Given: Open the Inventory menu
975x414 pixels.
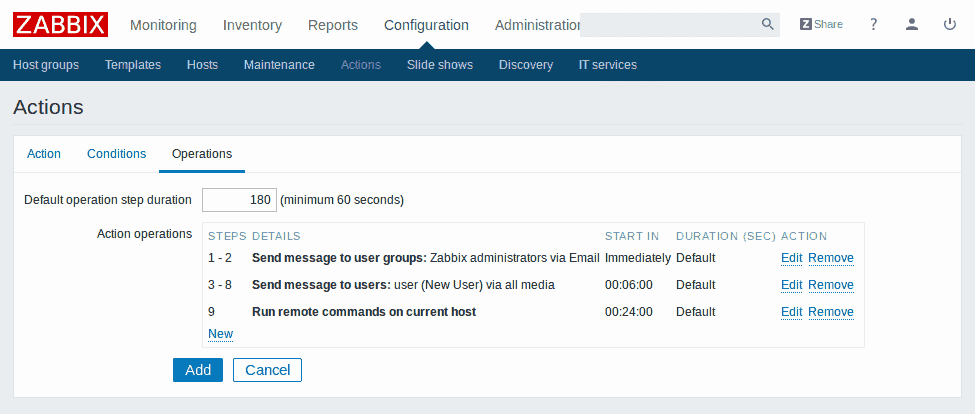Looking at the screenshot, I should pos(252,25).
